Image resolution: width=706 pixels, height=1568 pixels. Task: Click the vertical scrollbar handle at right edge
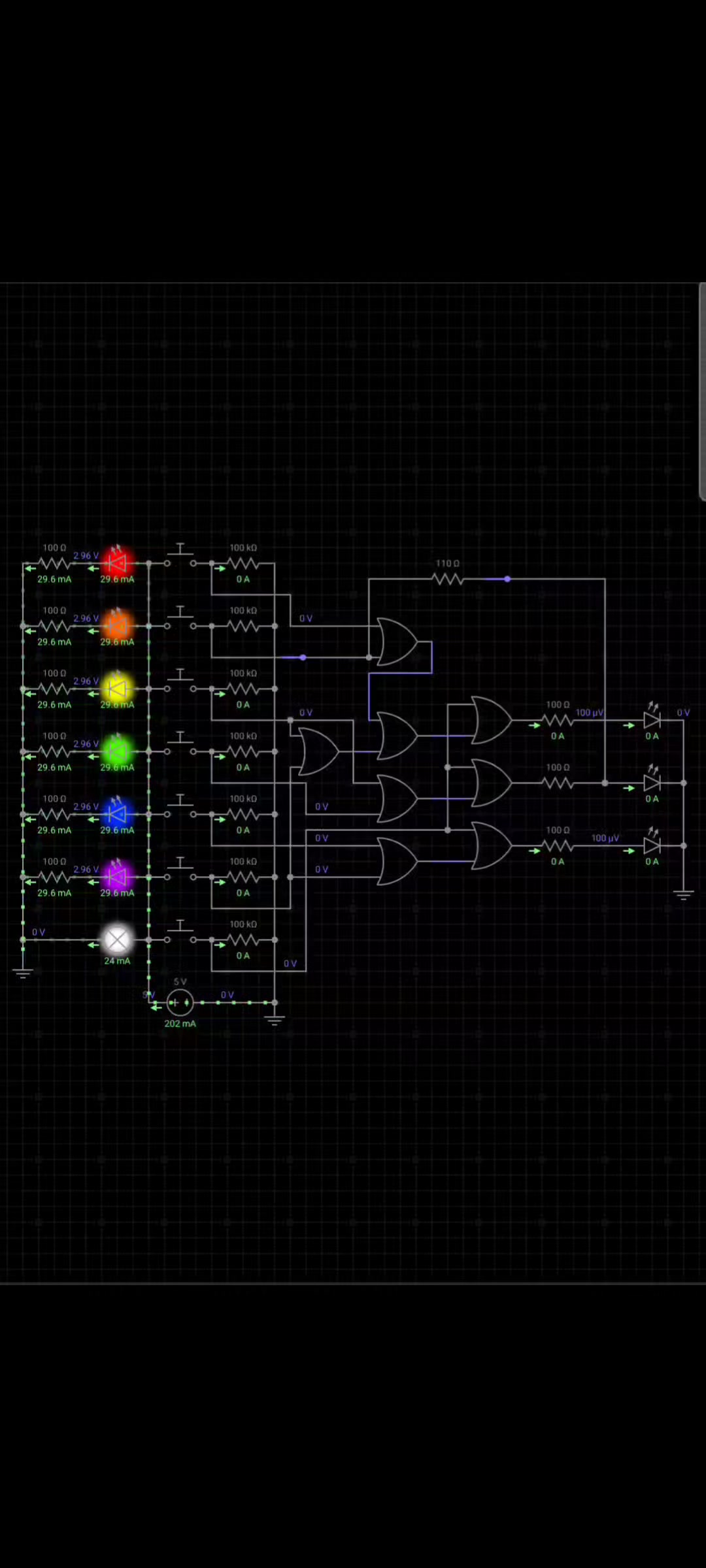pos(702,391)
